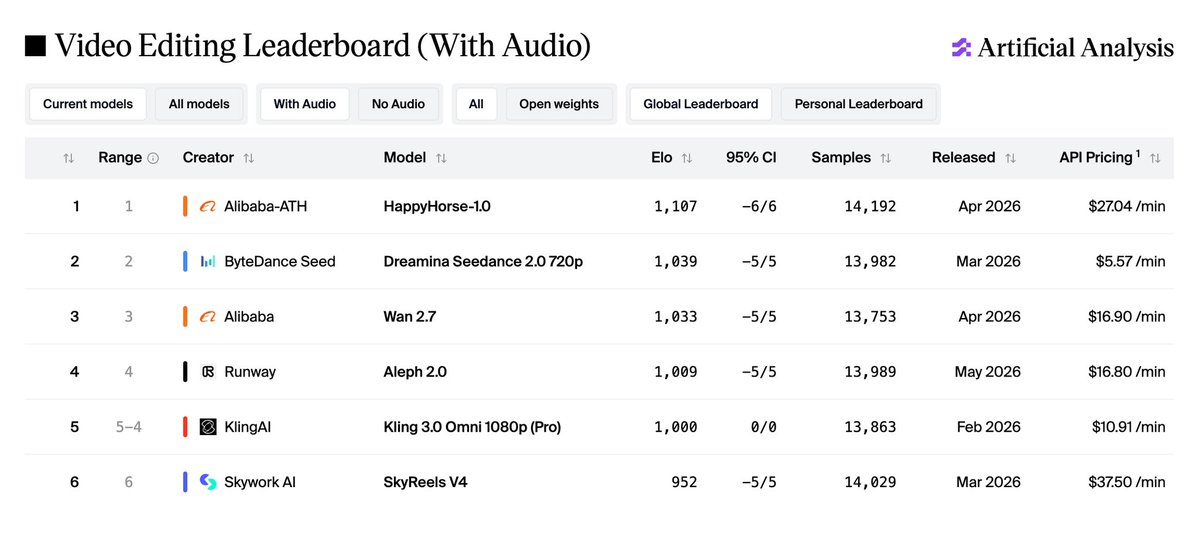1199x534 pixels.
Task: Click the Range column header
Action: tap(120, 158)
